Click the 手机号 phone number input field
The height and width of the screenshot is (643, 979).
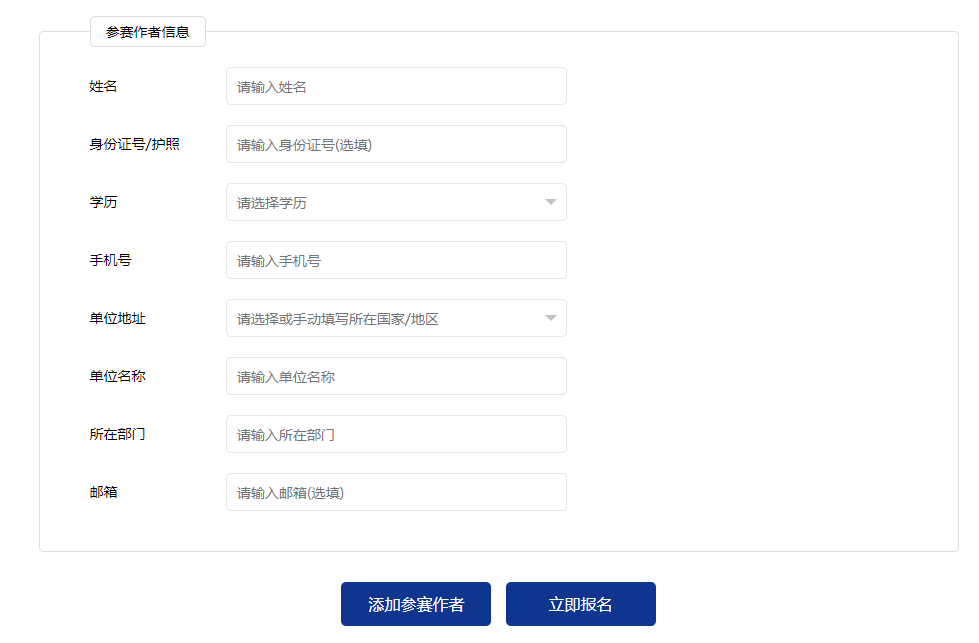tap(395, 260)
